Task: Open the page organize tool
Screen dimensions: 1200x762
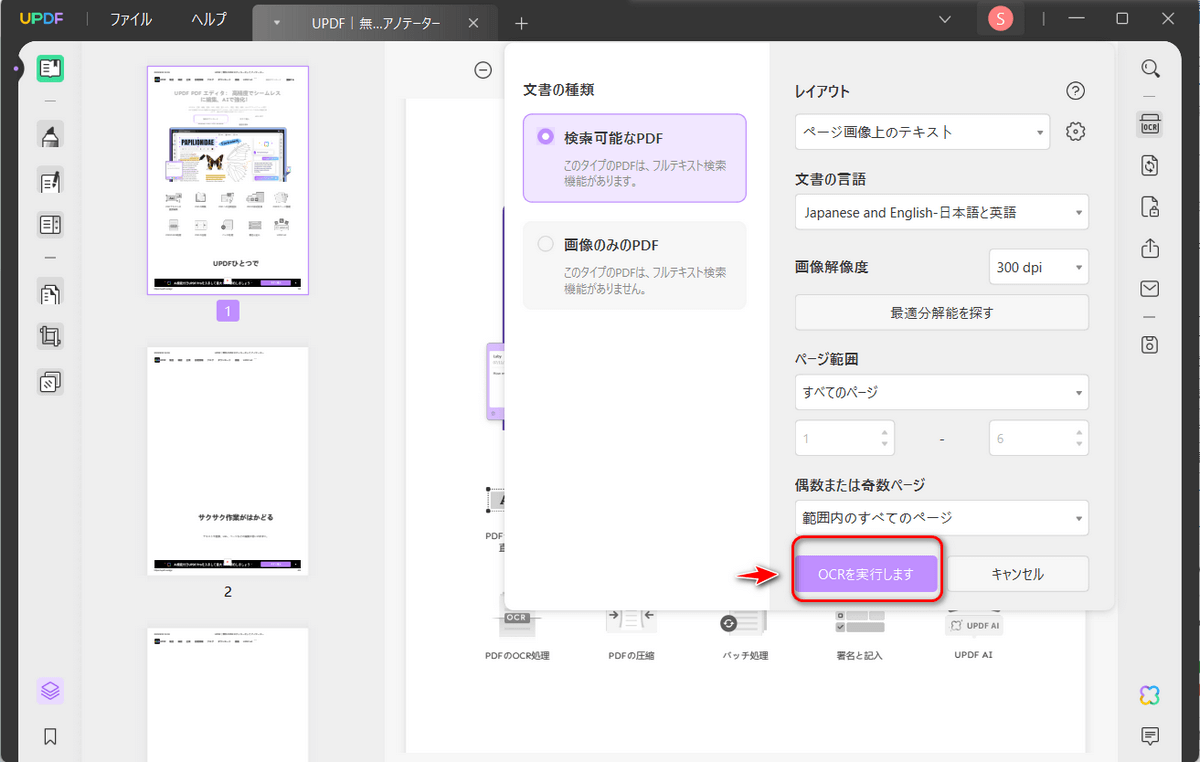Action: (x=50, y=293)
